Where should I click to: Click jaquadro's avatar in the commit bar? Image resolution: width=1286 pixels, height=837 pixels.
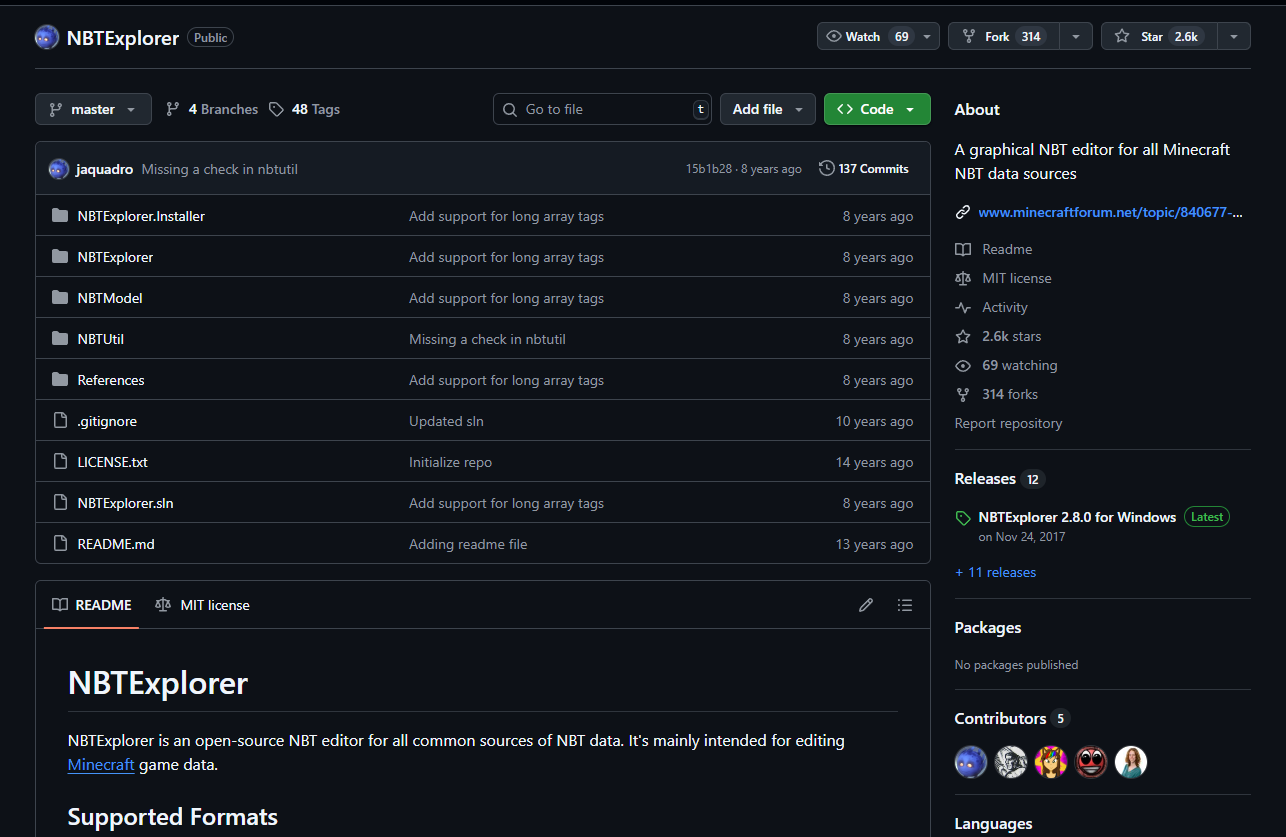pos(59,169)
